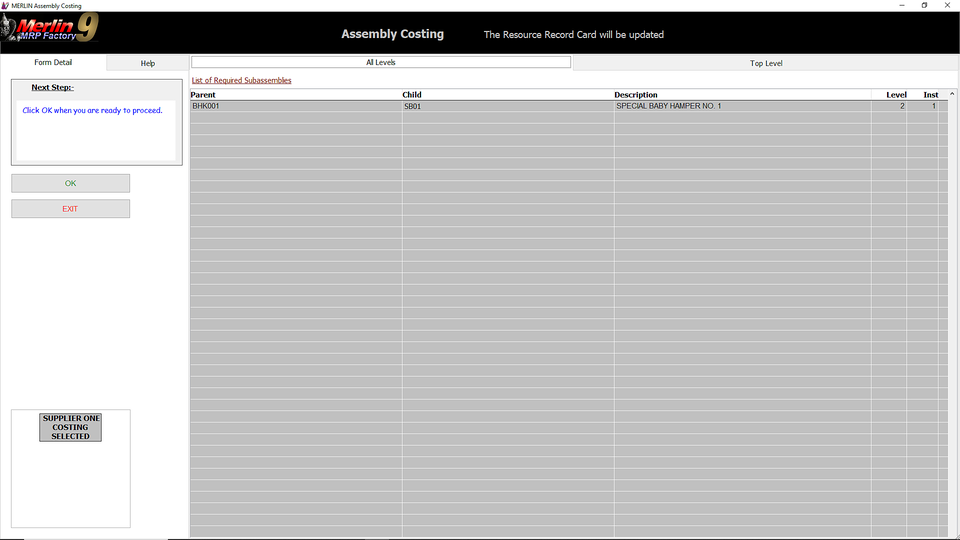Select the BHK001 parent cell
The height and width of the screenshot is (540, 960).
[205, 106]
